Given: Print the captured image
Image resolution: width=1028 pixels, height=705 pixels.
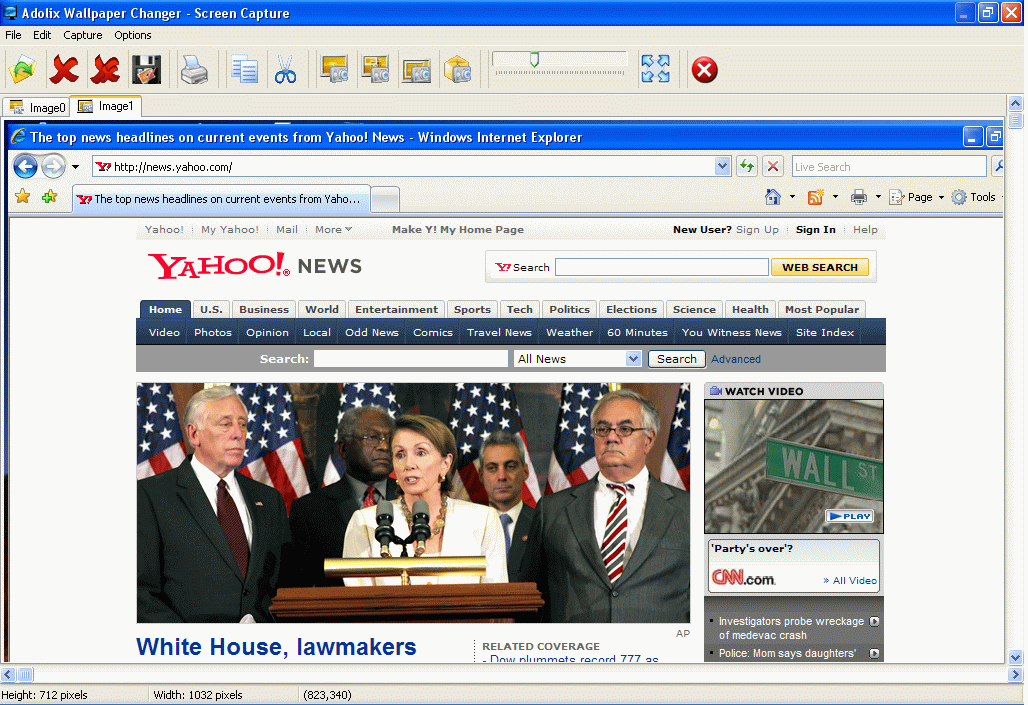Looking at the screenshot, I should [x=194, y=70].
